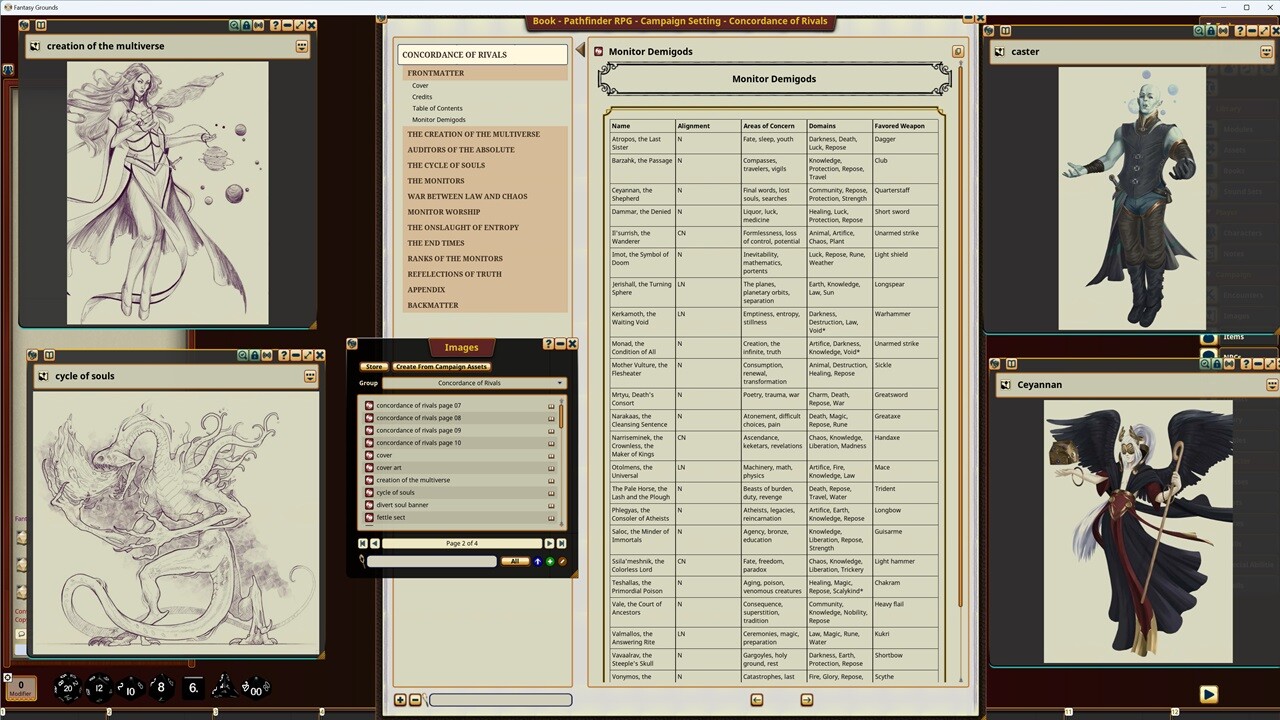This screenshot has height=720, width=1280.
Task: Select 'THE CYCLE OF SOULS' chapter entry
Action: [446, 165]
